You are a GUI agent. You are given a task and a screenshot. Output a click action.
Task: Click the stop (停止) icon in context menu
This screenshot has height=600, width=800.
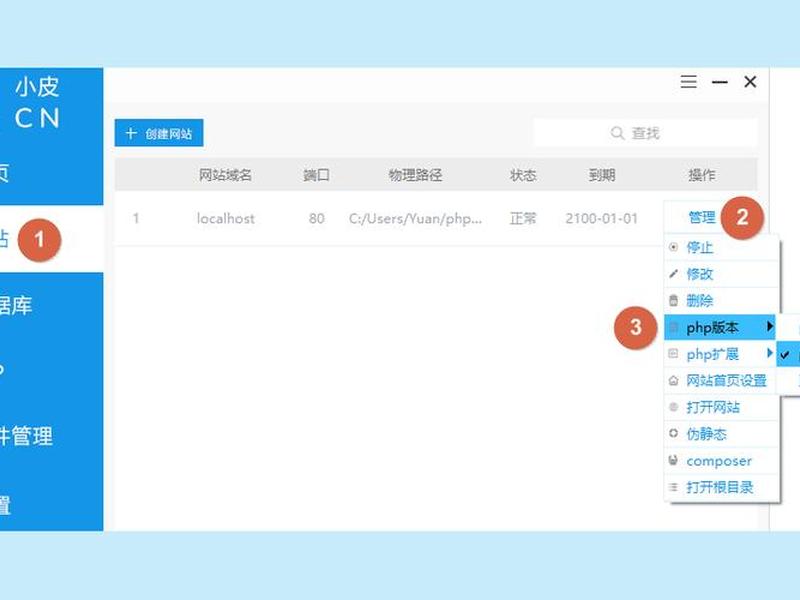[x=673, y=247]
